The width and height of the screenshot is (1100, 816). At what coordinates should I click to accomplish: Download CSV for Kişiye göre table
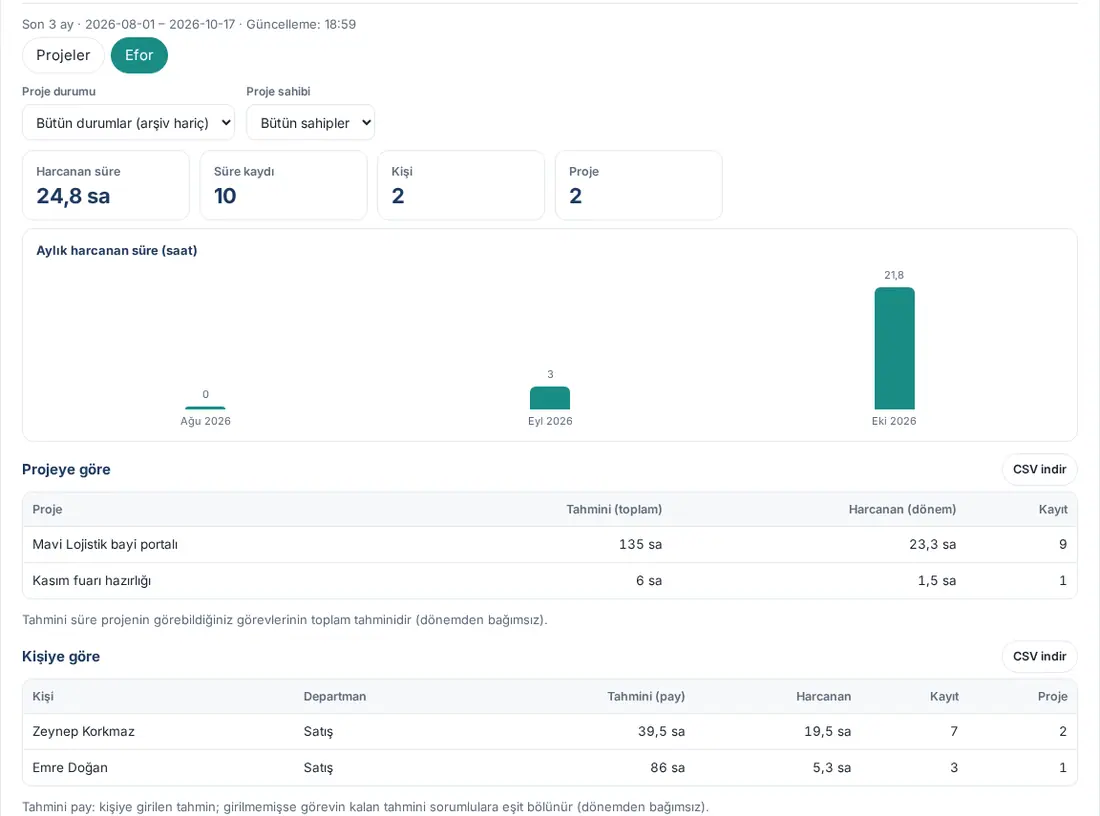pyautogui.click(x=1039, y=657)
